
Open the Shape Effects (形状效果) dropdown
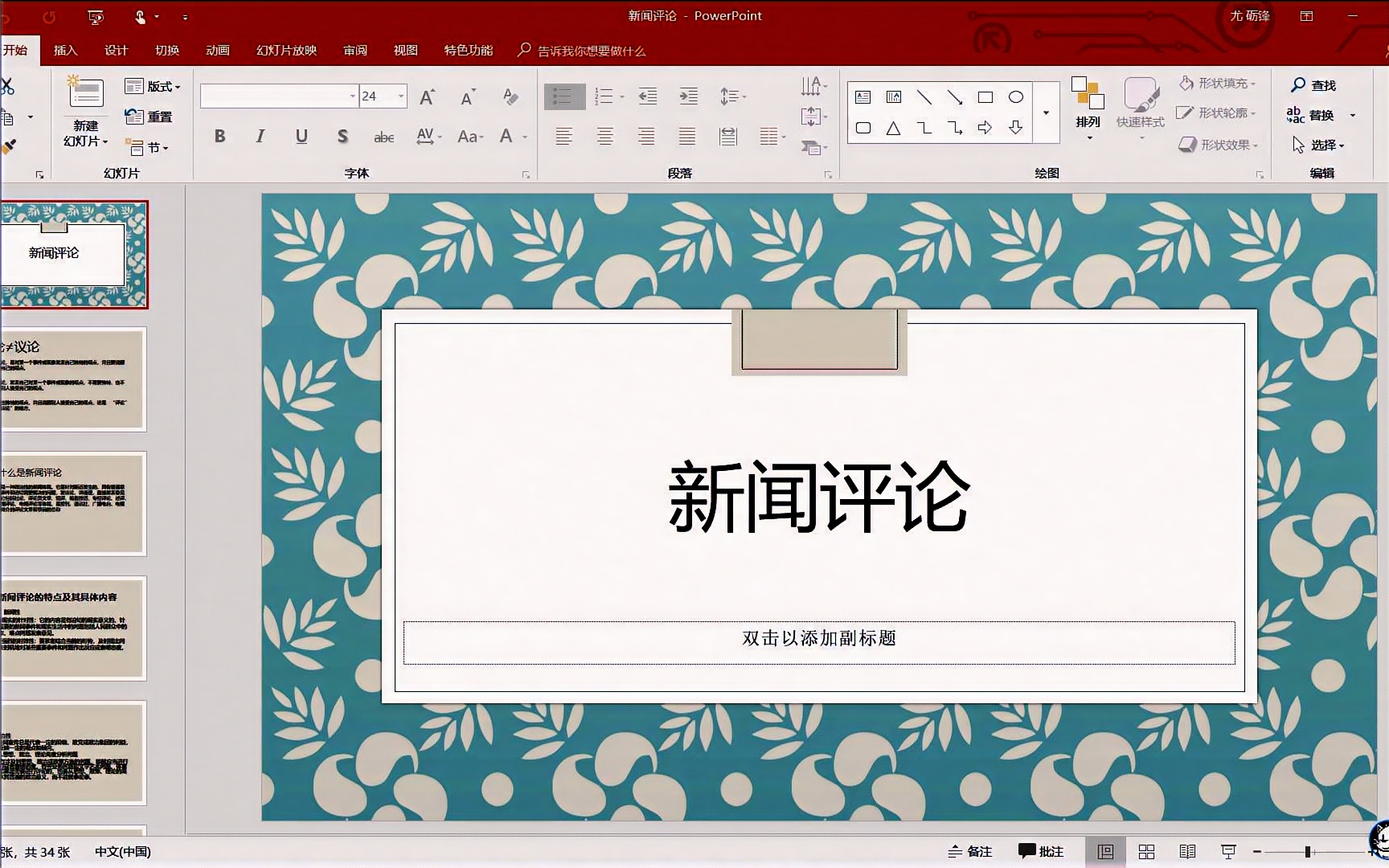coord(1218,145)
